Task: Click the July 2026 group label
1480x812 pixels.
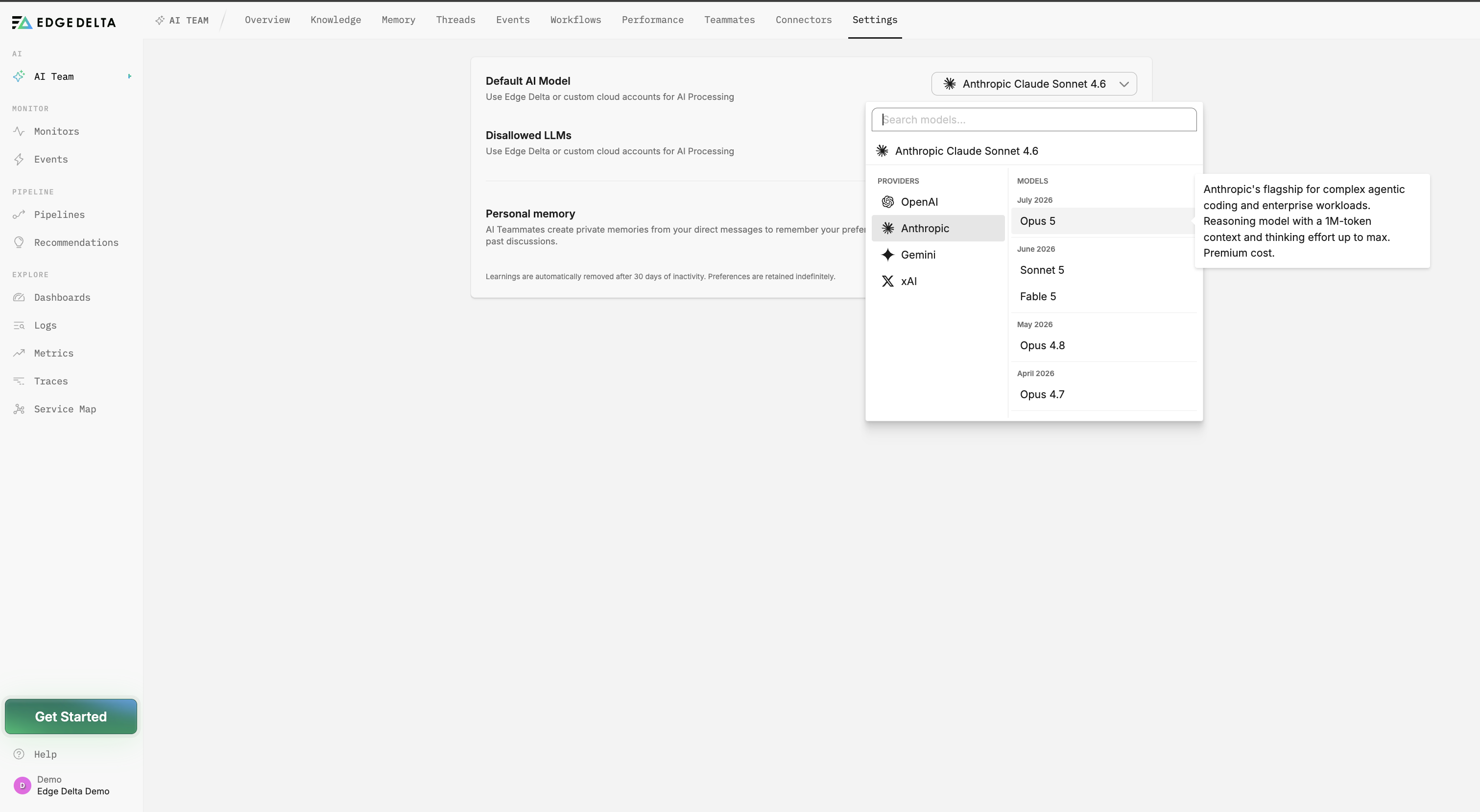Action: [1034, 200]
